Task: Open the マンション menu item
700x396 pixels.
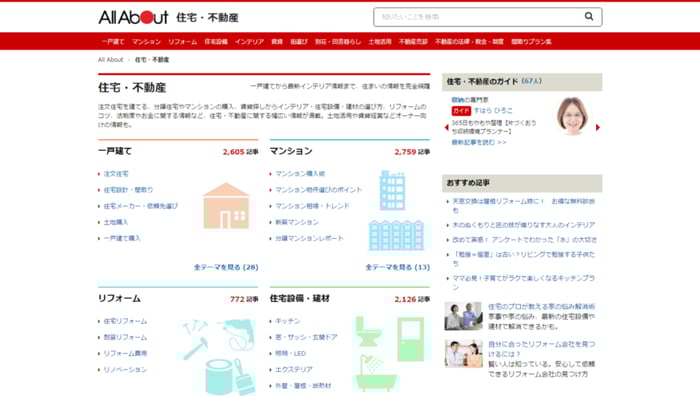Action: 146,42
